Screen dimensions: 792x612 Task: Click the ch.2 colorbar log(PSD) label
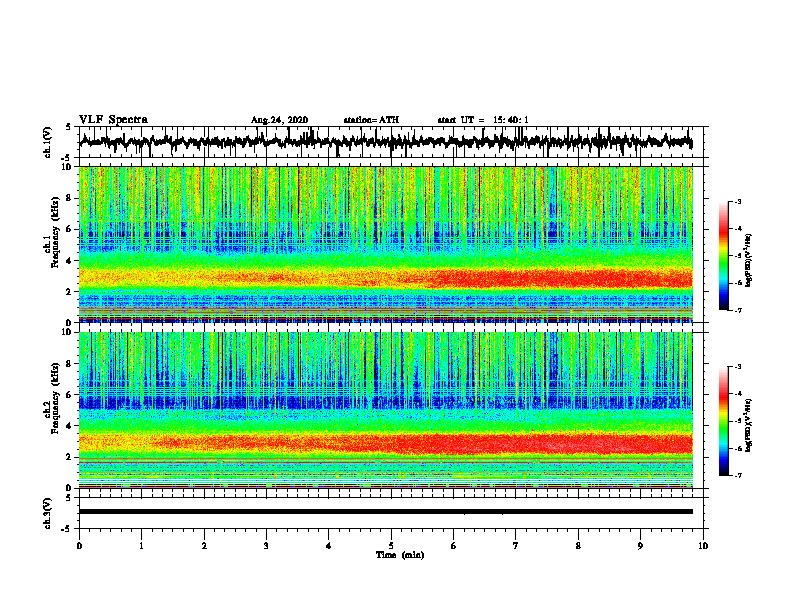tap(748, 425)
